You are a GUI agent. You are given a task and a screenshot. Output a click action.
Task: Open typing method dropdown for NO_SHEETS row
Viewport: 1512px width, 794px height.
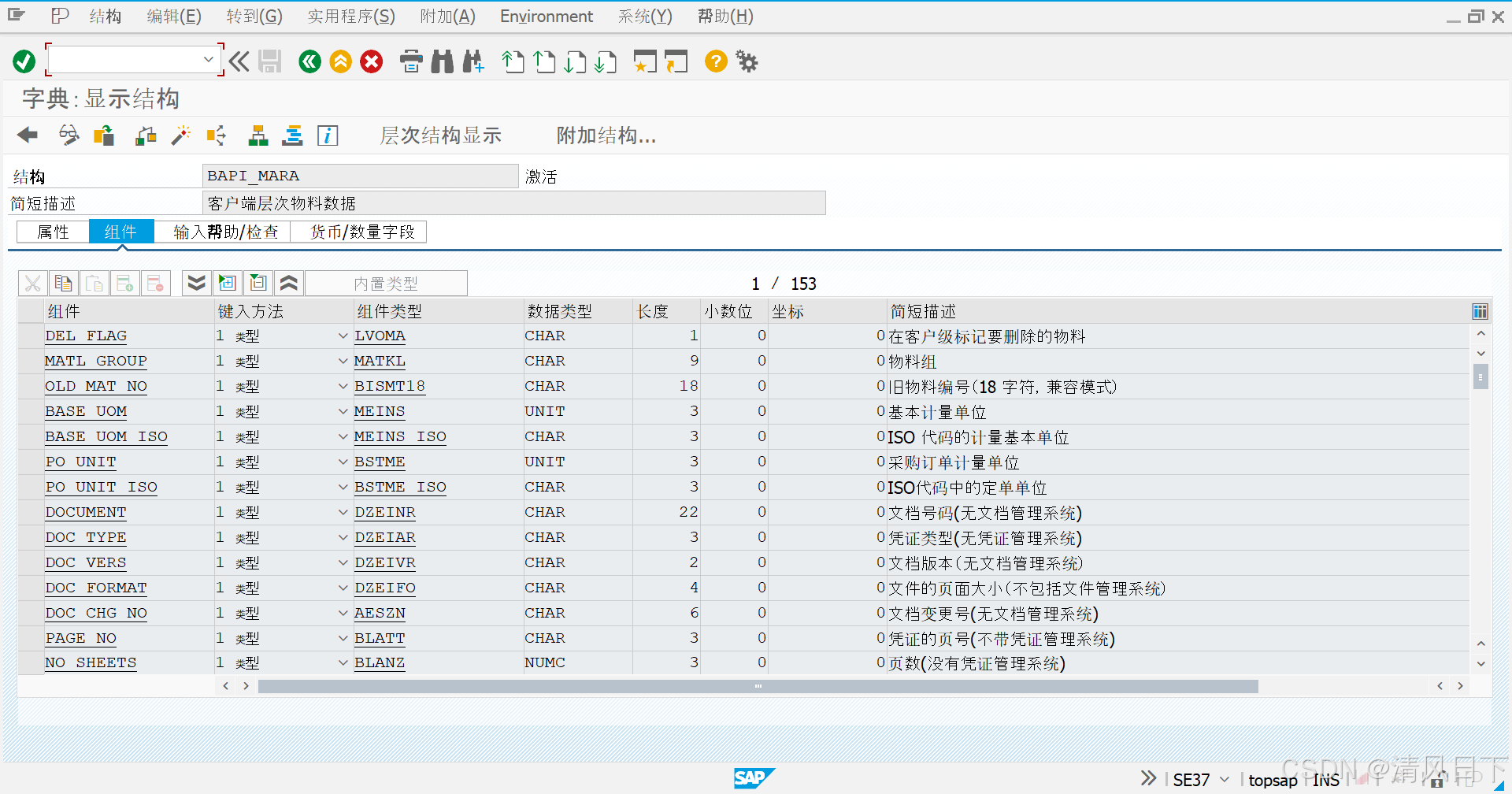tap(343, 663)
